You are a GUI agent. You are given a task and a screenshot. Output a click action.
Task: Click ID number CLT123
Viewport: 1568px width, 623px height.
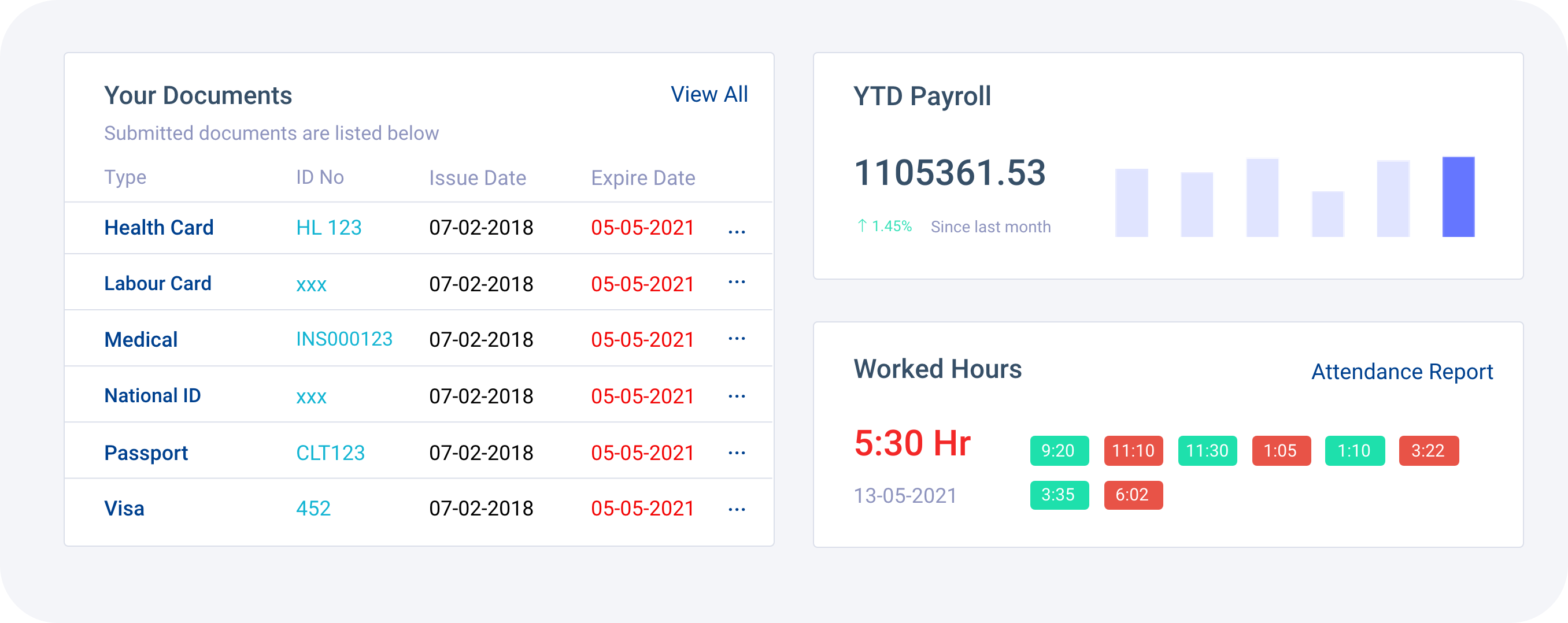[330, 453]
